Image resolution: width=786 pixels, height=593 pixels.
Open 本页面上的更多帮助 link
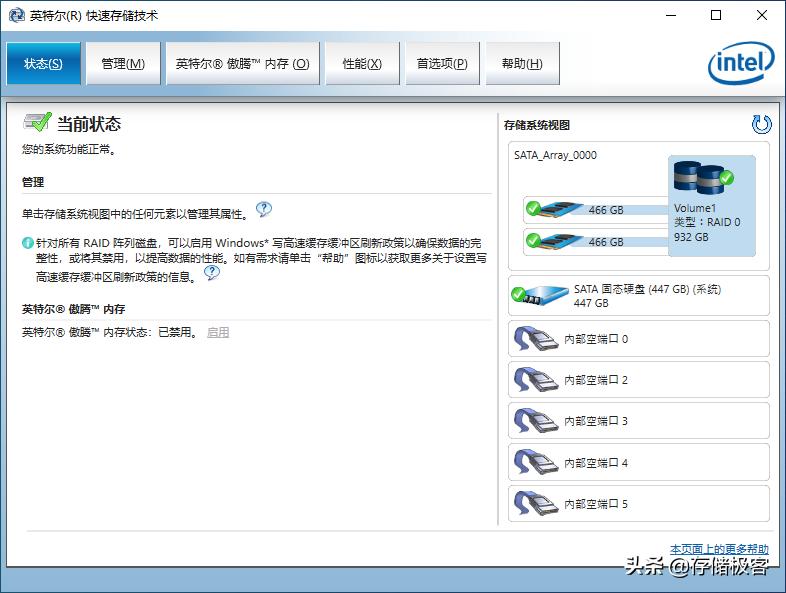pyautogui.click(x=719, y=549)
